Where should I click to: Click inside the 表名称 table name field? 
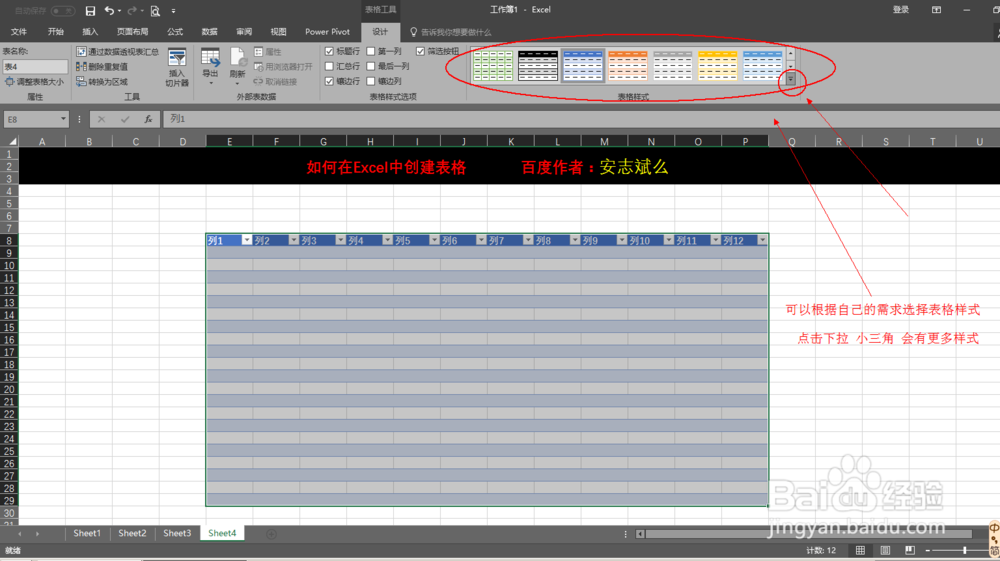(35, 66)
